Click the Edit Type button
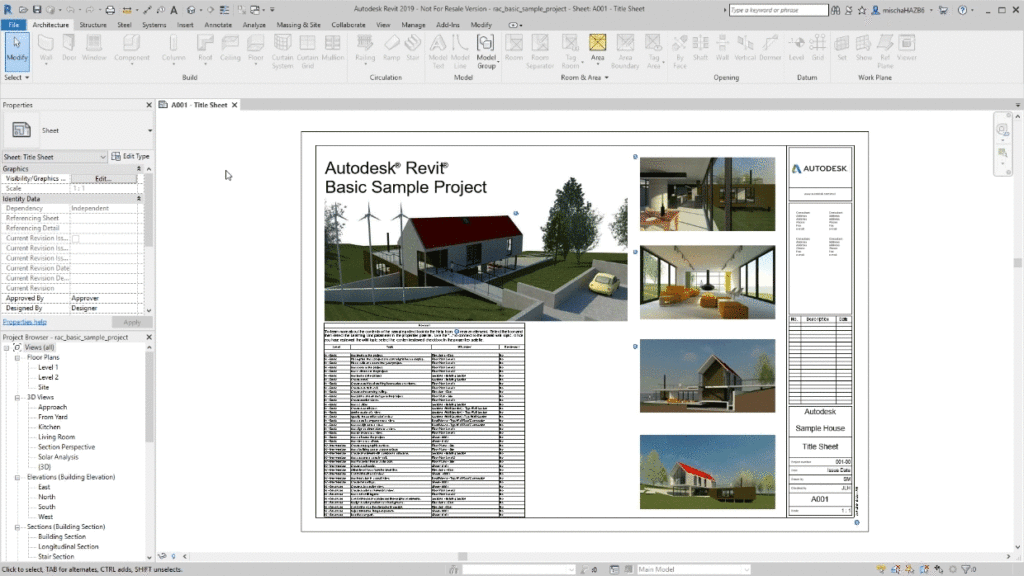Image resolution: width=1024 pixels, height=576 pixels. [x=131, y=157]
